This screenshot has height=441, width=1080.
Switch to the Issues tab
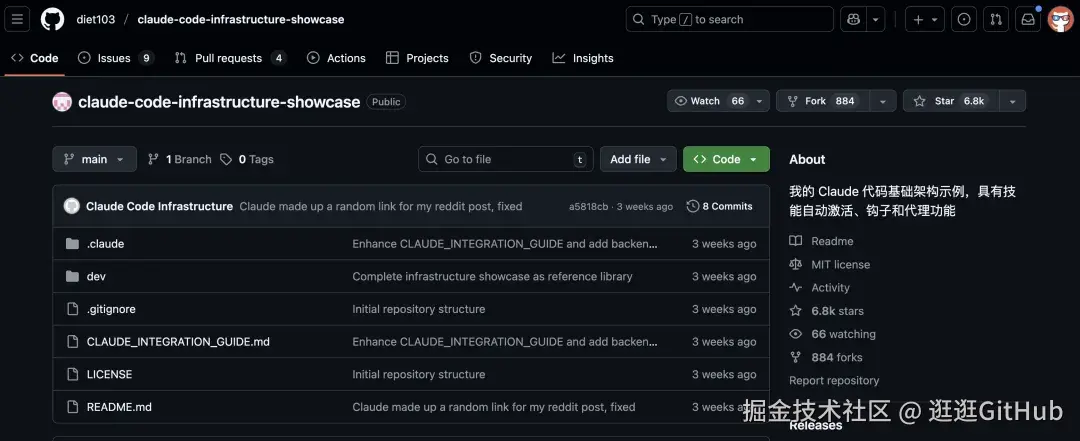tap(115, 59)
